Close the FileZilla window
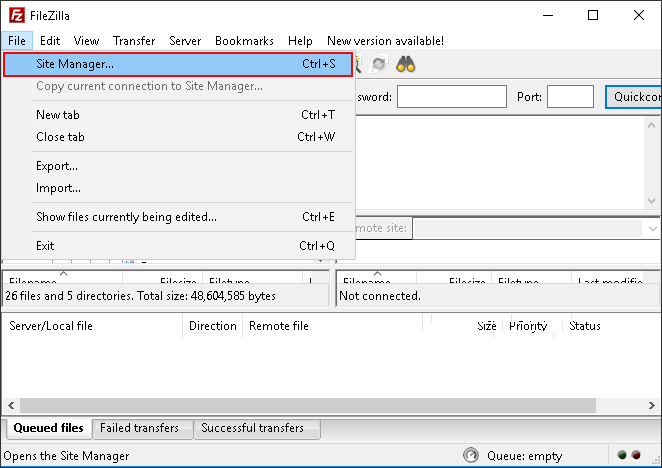 pyautogui.click(x=639, y=15)
